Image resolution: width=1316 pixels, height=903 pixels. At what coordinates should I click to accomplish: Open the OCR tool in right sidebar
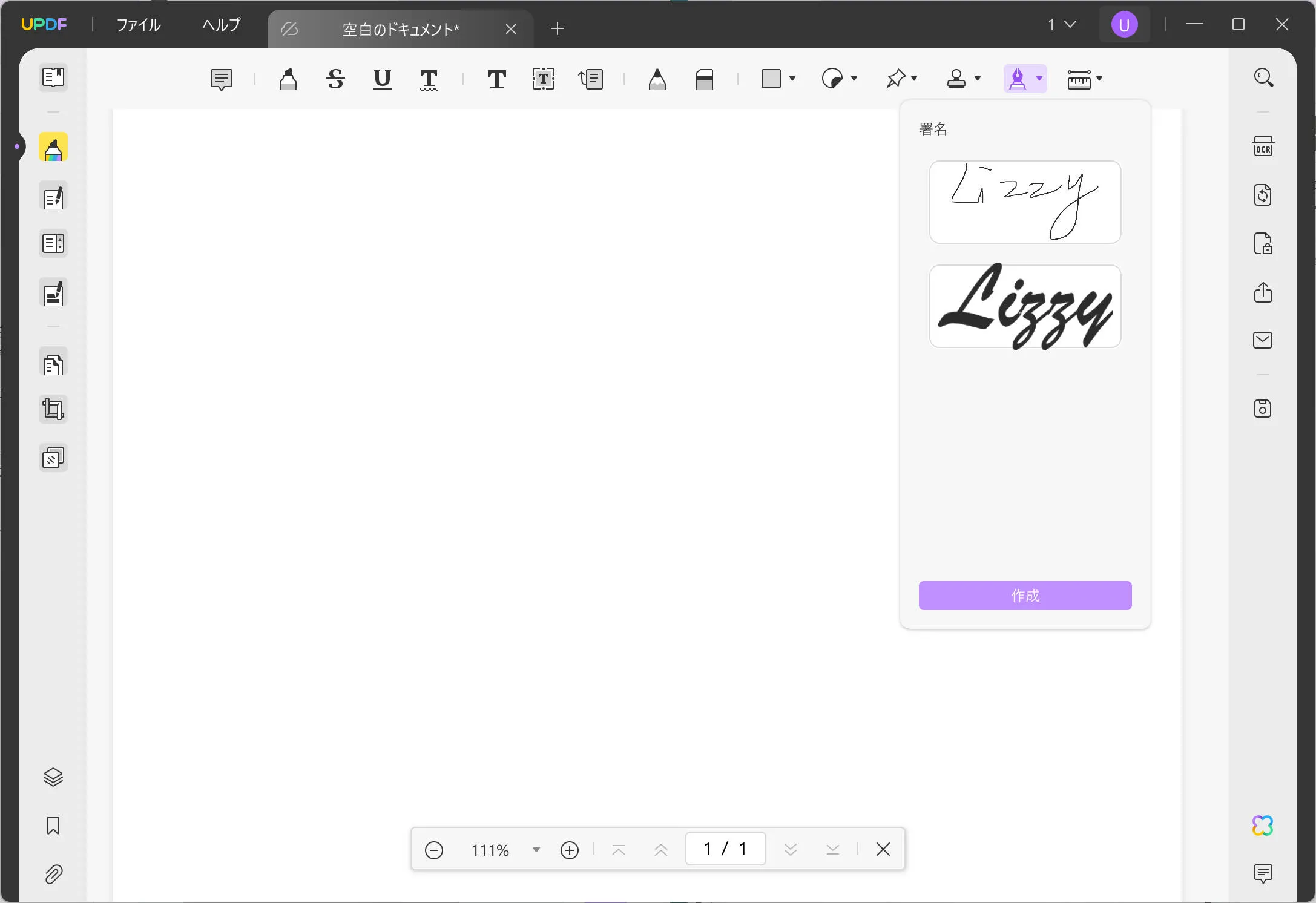click(x=1263, y=146)
